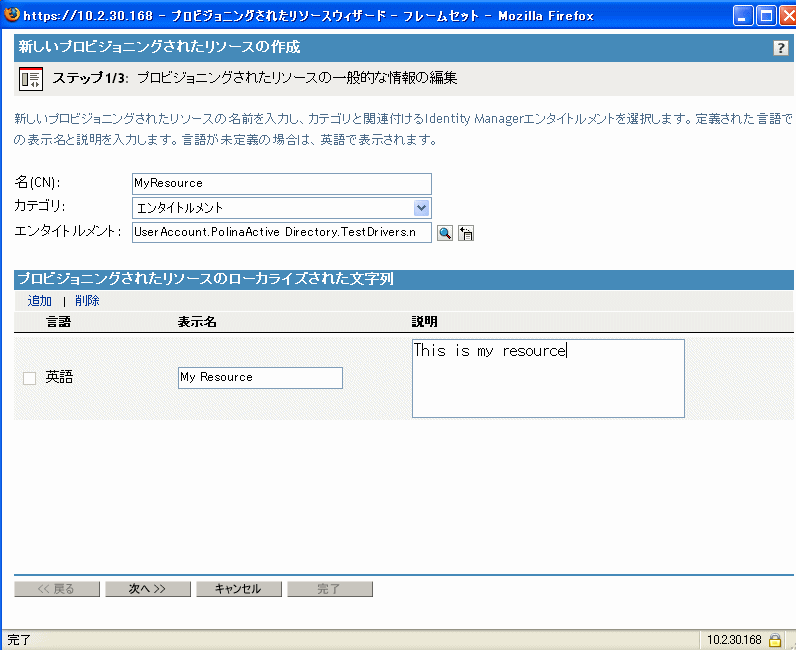Click the << 戻る back button
This screenshot has height=650, width=796.
click(x=56, y=589)
